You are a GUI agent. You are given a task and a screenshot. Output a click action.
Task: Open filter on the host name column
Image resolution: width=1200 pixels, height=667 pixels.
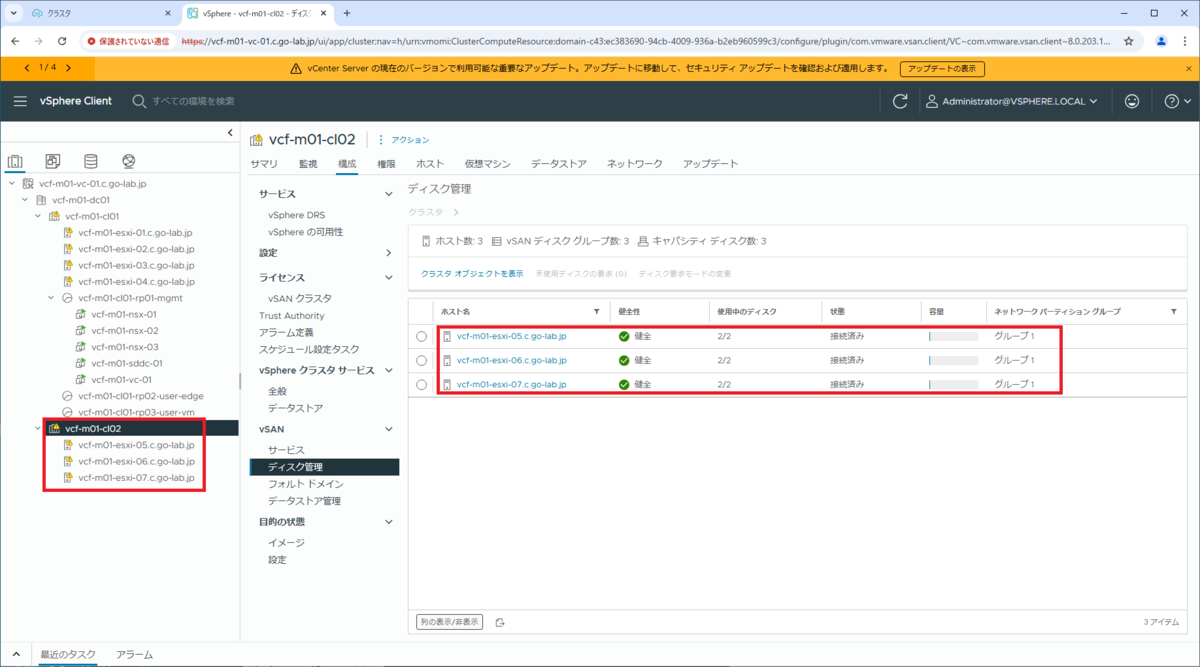597,311
